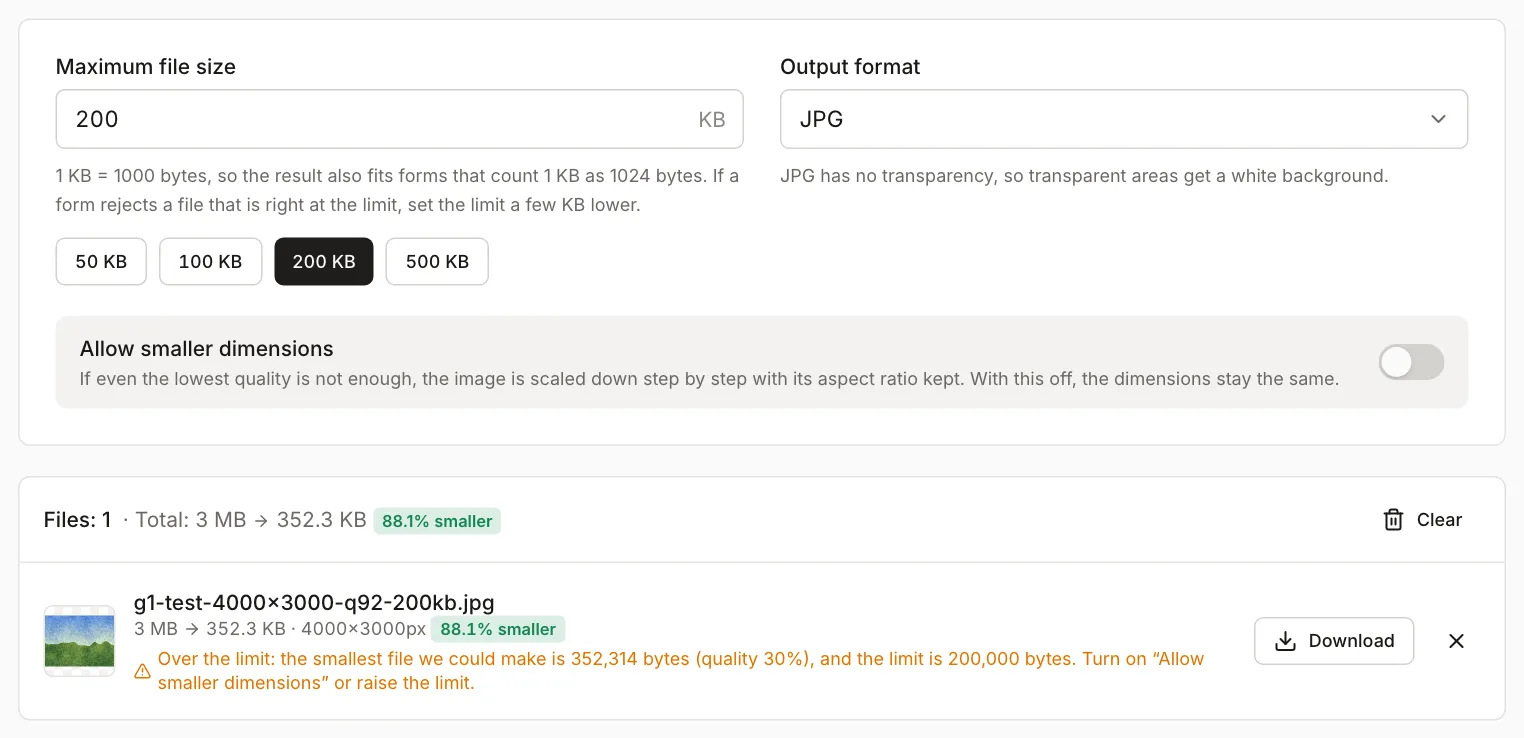Click the 1 KB = 1000 bytes help text

398,190
